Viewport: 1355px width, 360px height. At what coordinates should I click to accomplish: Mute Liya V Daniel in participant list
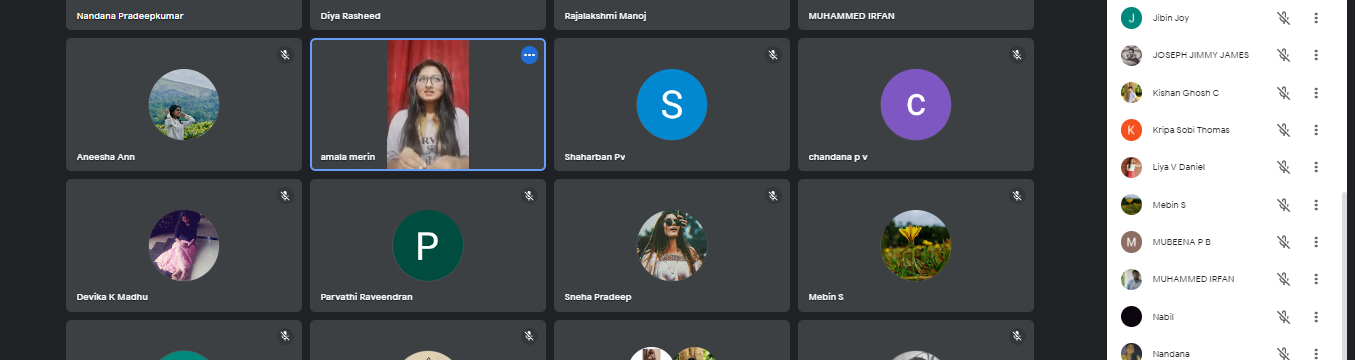click(x=1283, y=167)
